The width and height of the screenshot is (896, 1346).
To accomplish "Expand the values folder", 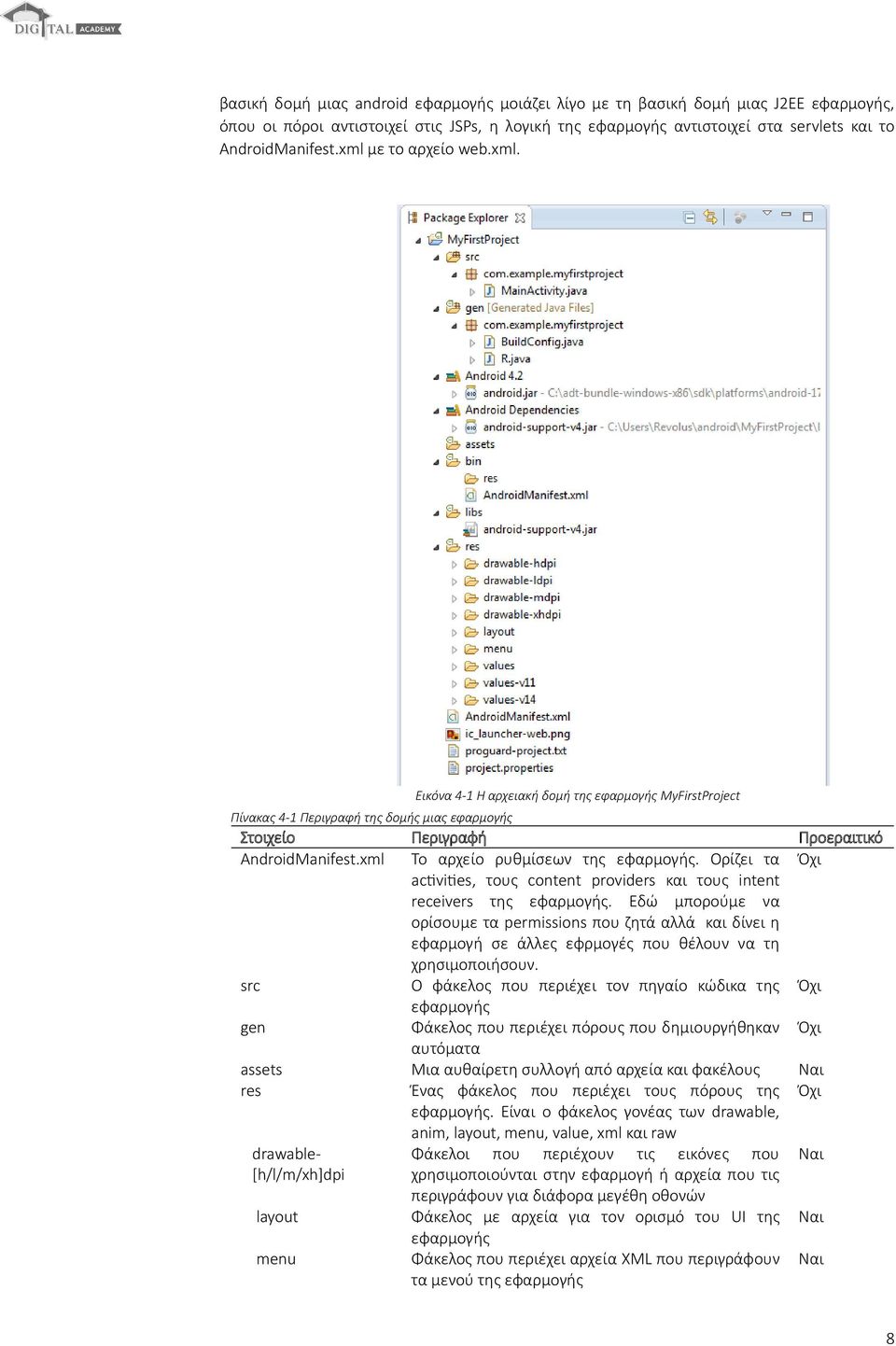I will point(455,666).
